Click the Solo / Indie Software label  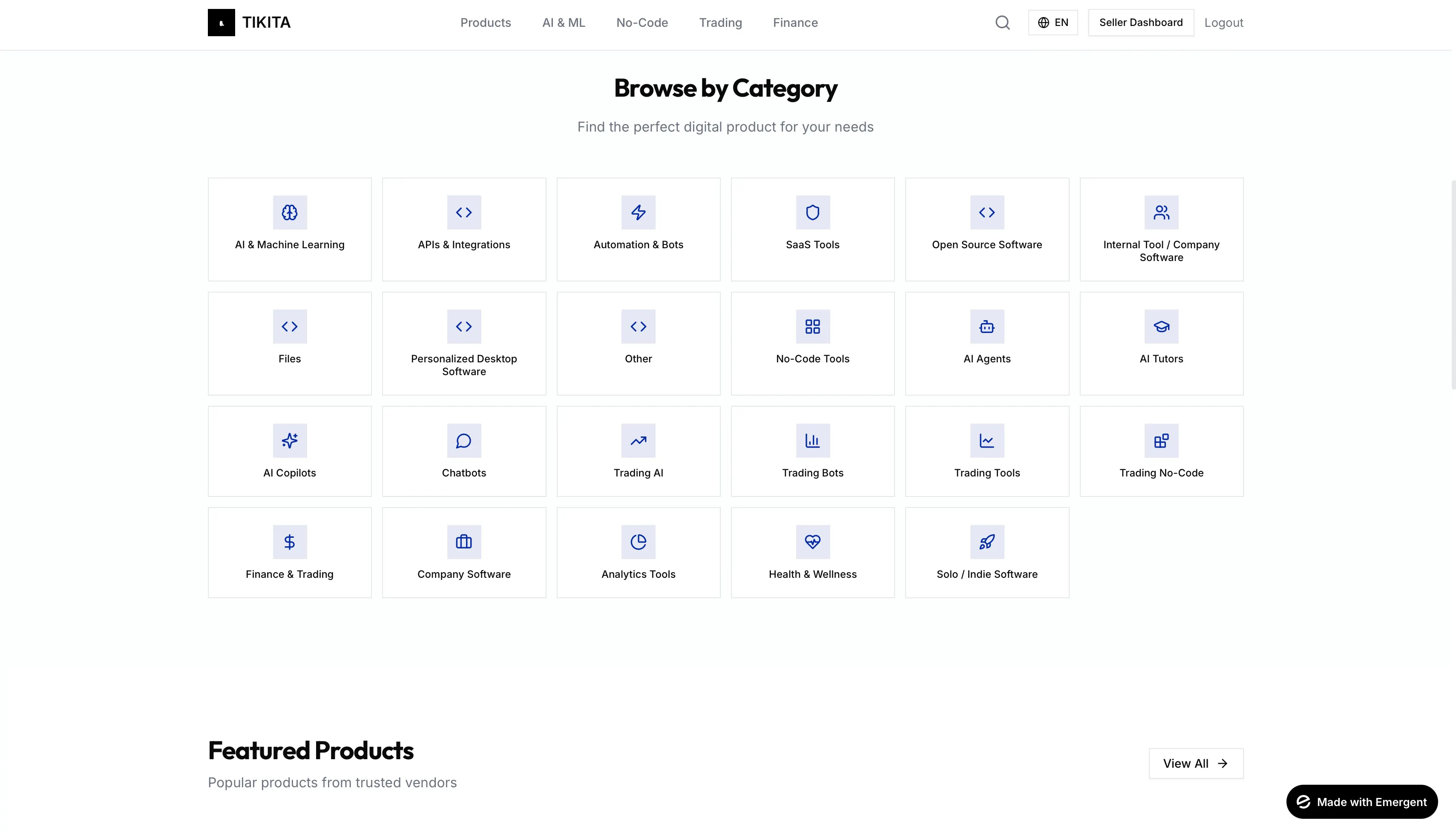click(987, 574)
